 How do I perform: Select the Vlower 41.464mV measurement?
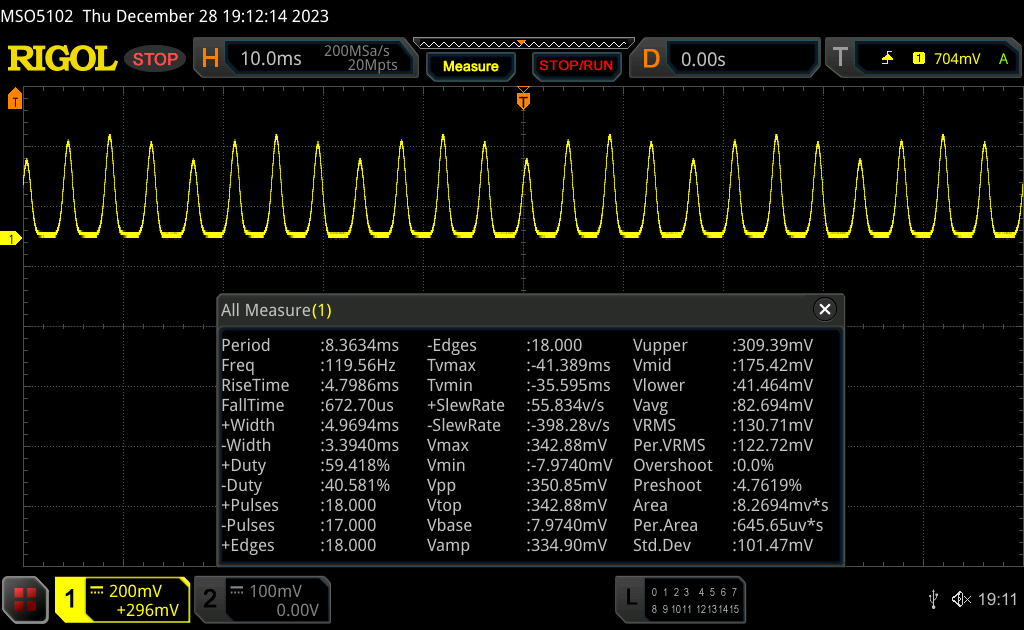point(723,385)
